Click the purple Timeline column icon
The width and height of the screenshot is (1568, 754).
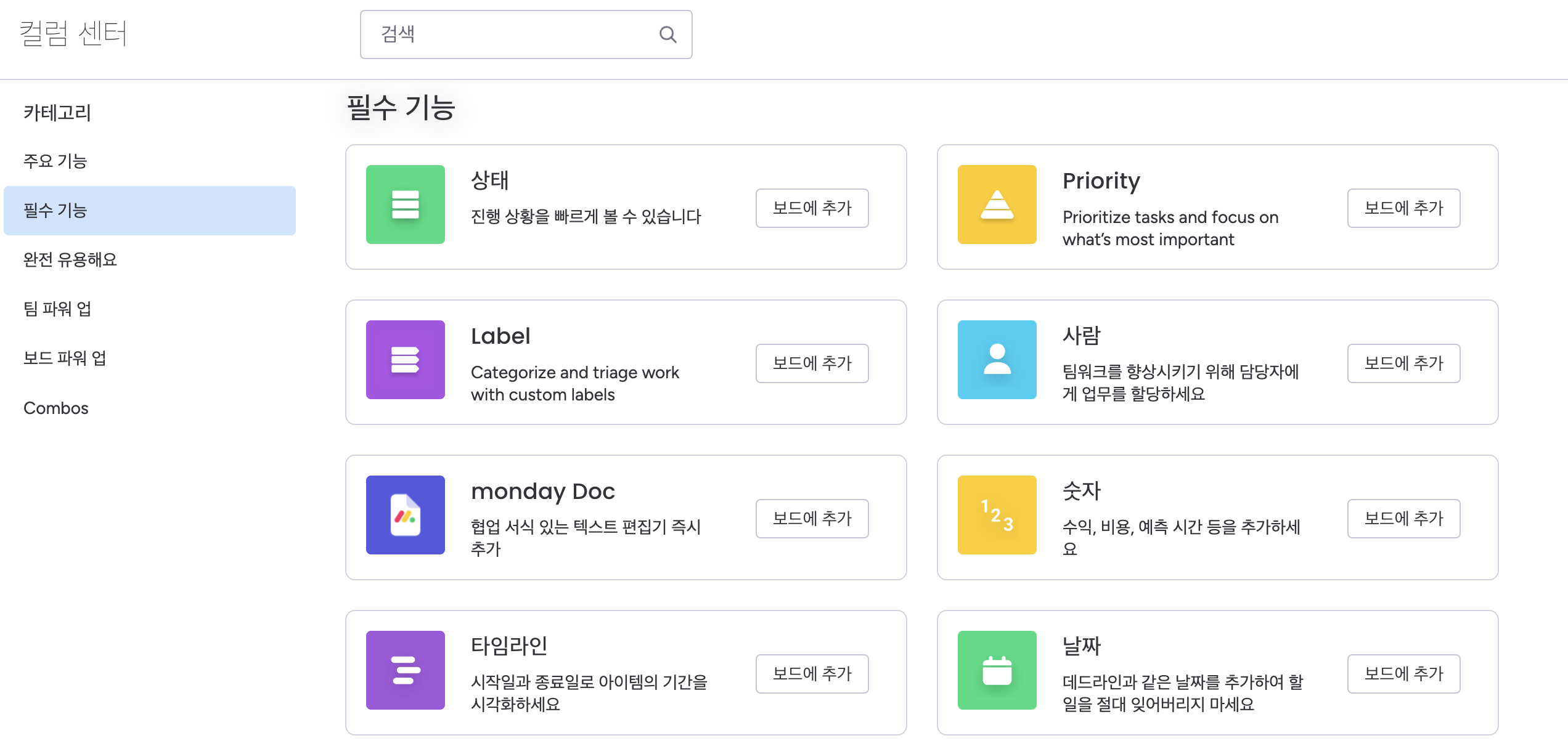(405, 670)
